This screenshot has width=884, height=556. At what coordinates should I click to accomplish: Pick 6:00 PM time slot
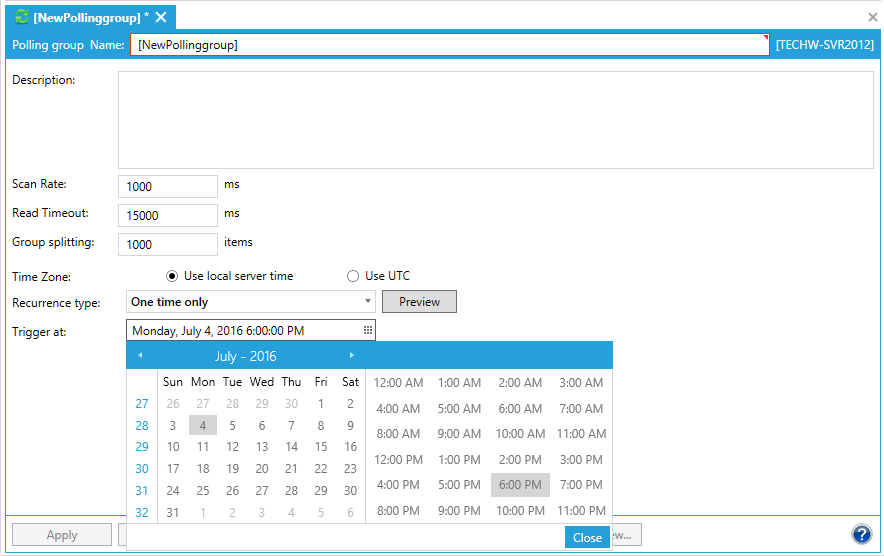tap(520, 485)
